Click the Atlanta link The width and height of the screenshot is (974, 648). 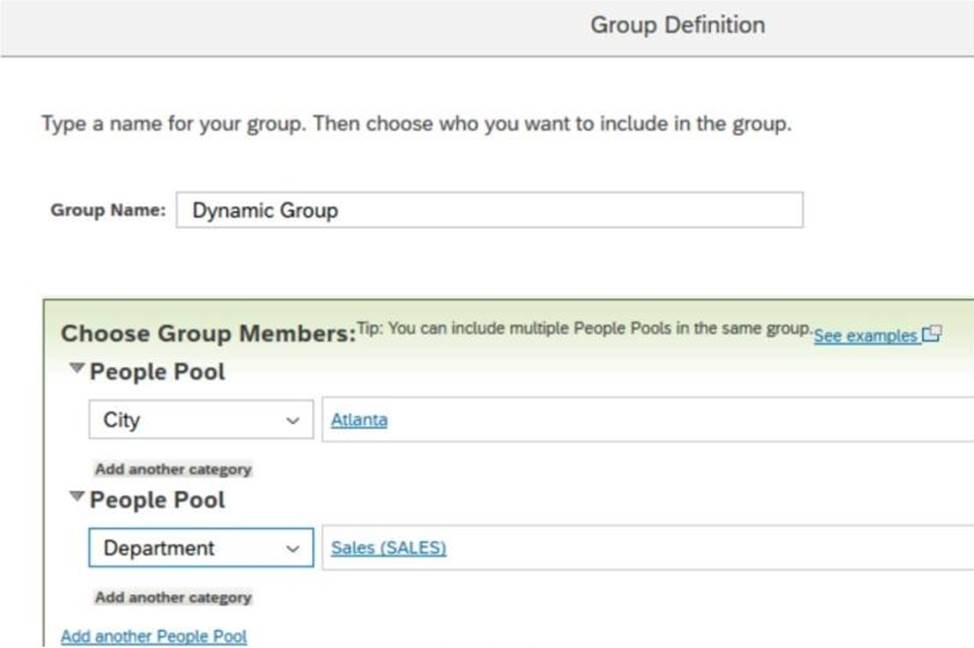[359, 420]
